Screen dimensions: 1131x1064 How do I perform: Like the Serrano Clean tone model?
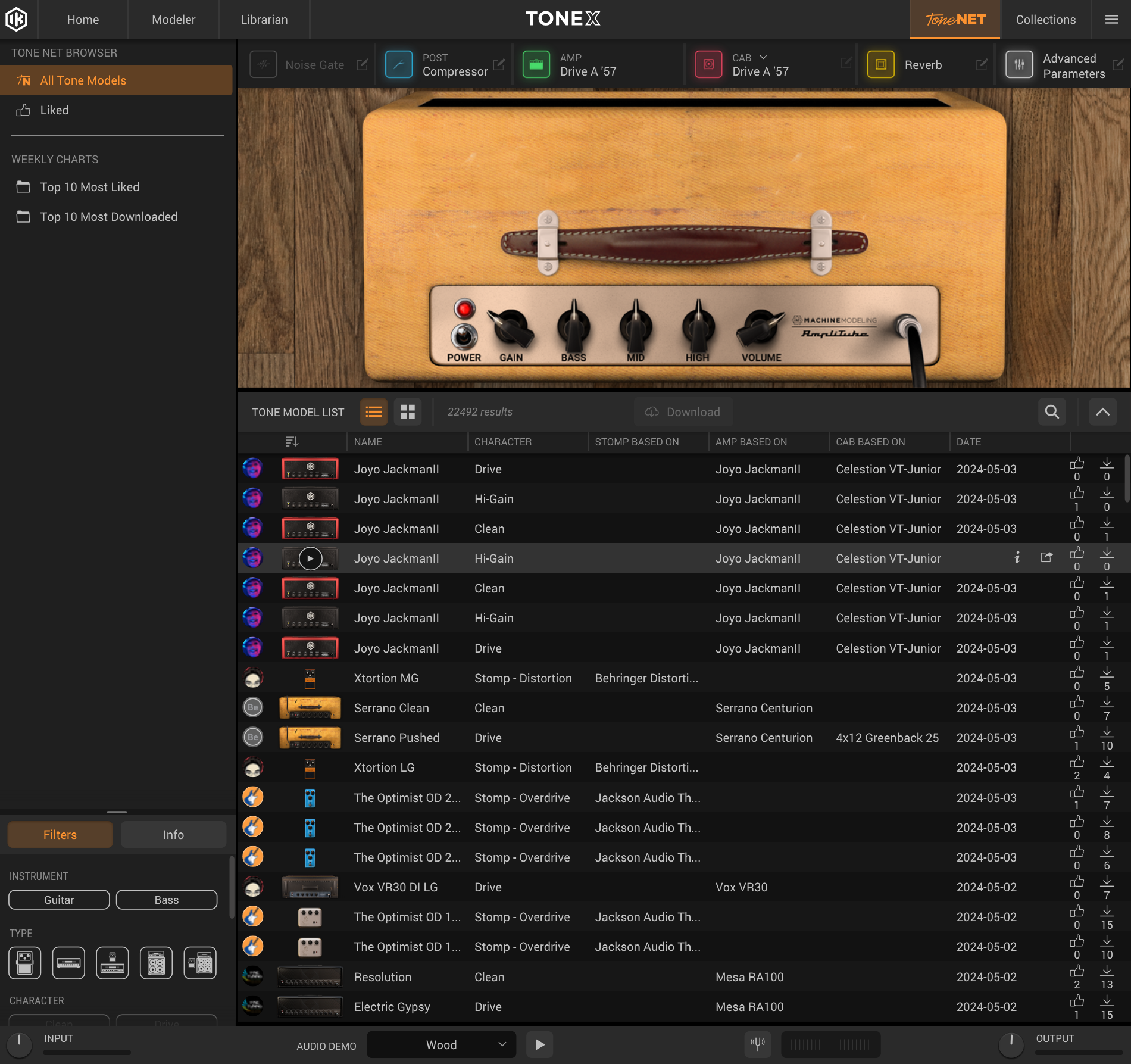click(1076, 703)
